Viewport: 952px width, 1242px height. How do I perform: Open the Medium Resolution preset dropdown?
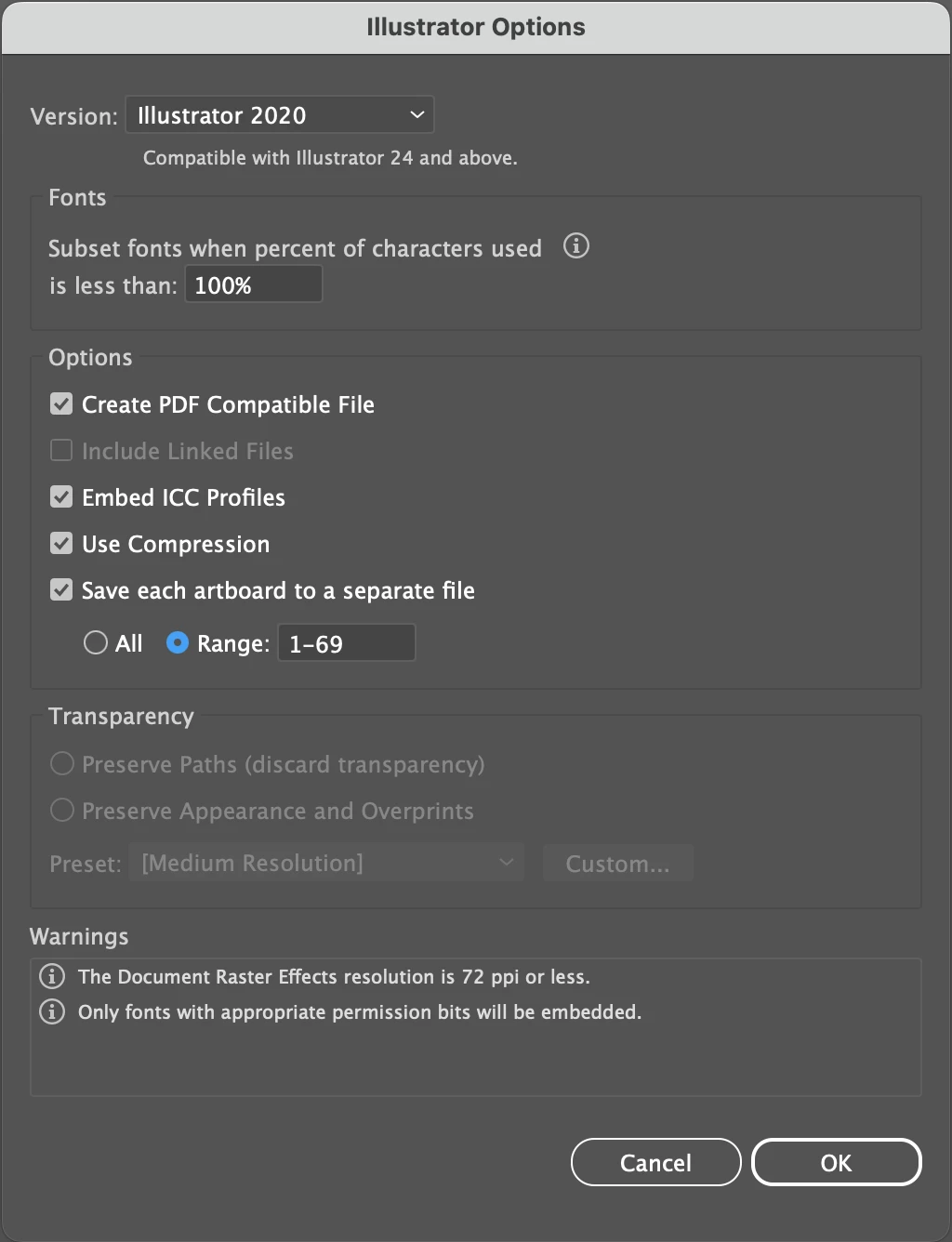coord(325,863)
